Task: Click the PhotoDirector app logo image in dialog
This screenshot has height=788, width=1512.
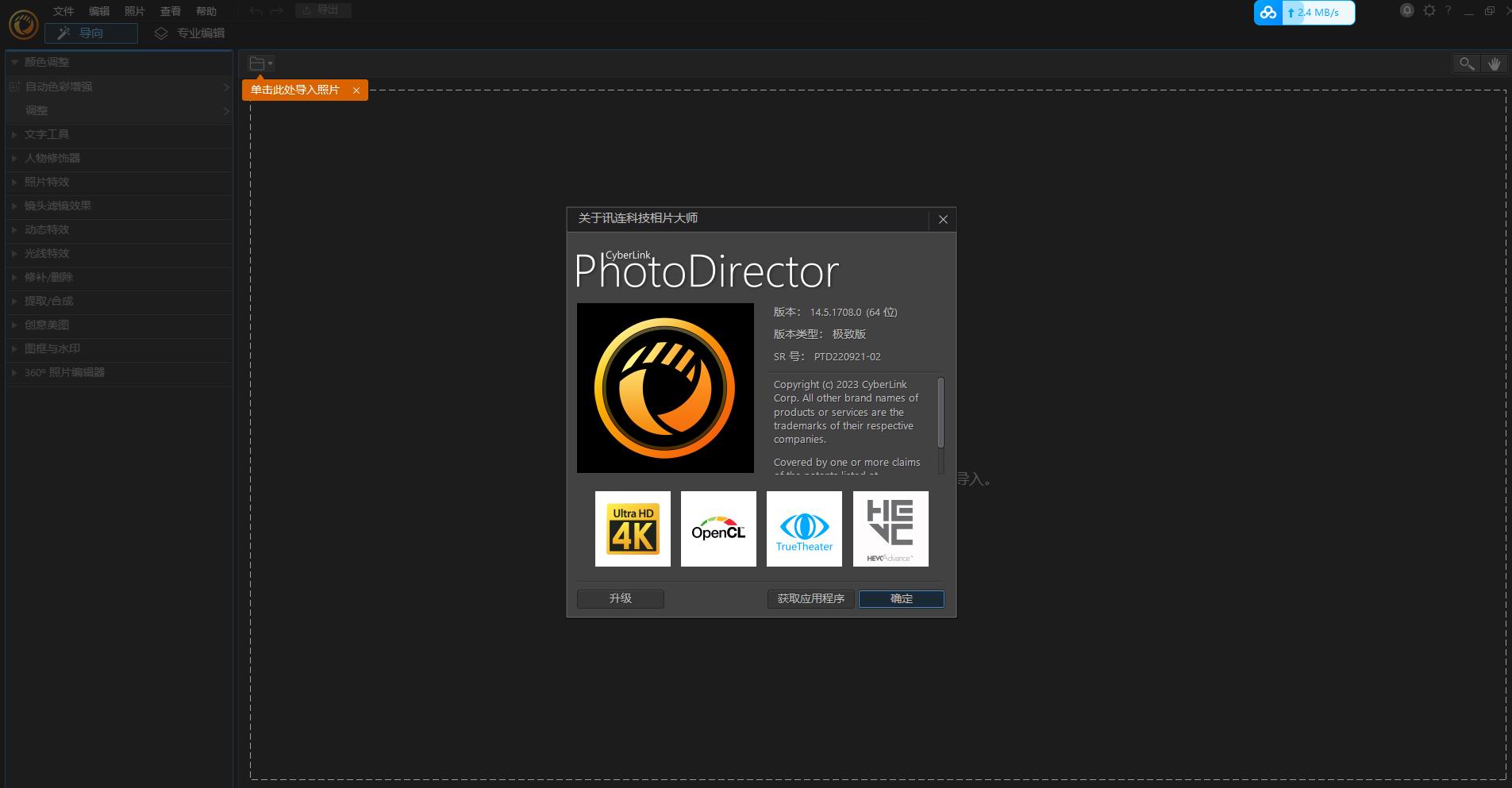Action: pos(665,388)
